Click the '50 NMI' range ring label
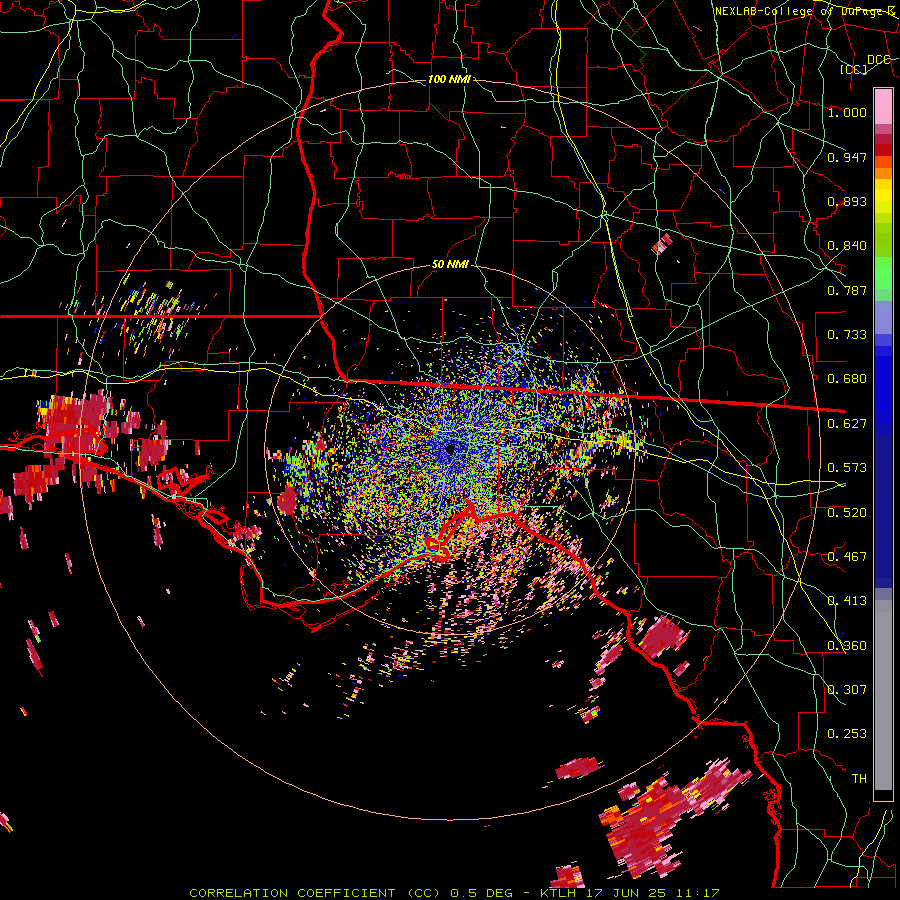Screen dimensions: 900x900 click(450, 265)
